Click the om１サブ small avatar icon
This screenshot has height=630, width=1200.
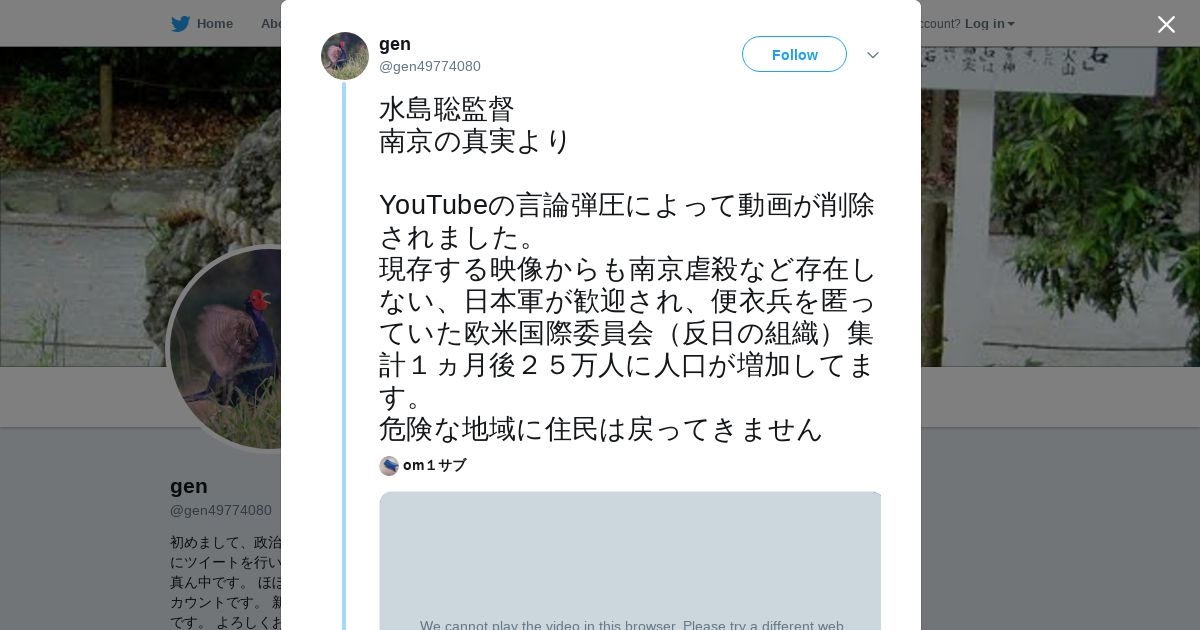(389, 466)
